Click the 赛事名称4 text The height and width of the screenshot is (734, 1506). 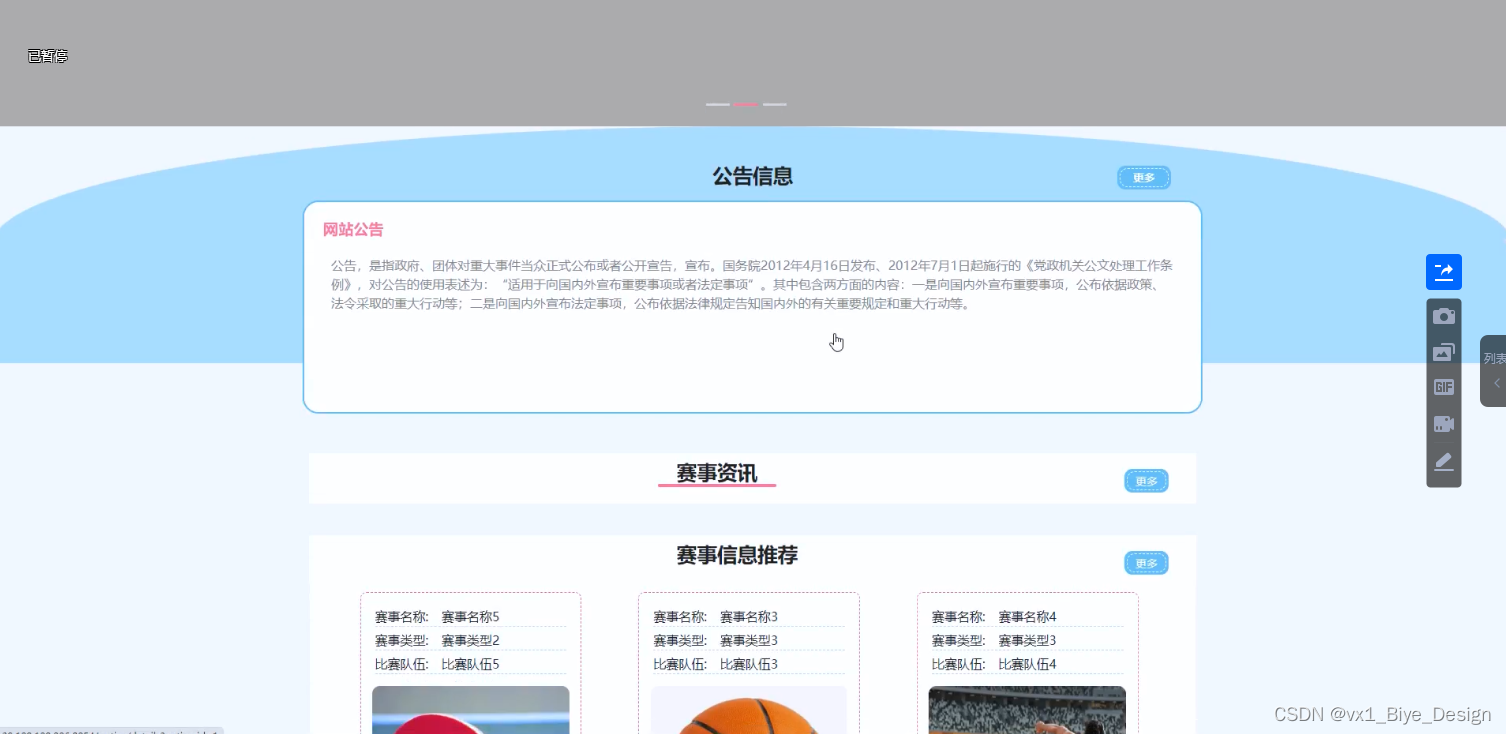click(1027, 617)
